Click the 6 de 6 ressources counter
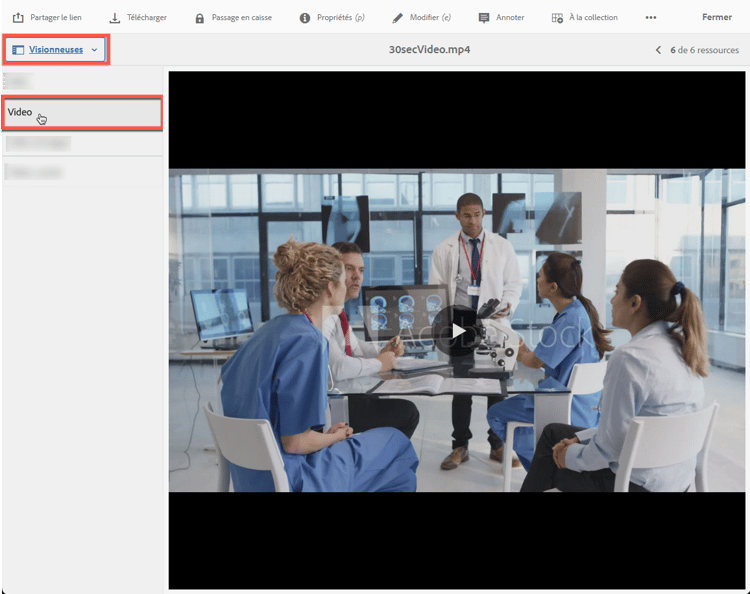750x594 pixels. tap(704, 50)
